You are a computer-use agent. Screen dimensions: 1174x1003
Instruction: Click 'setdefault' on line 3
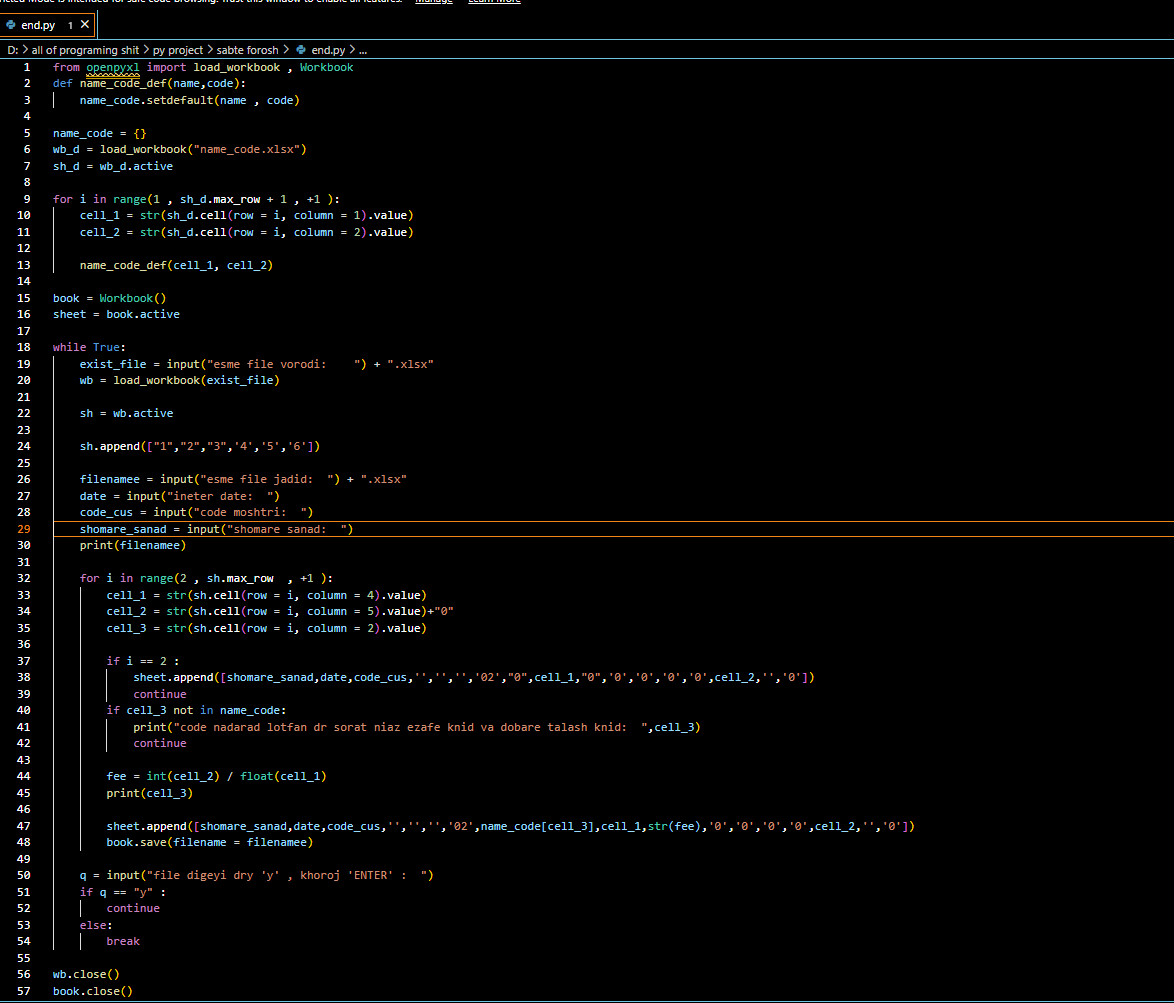pyautogui.click(x=180, y=100)
